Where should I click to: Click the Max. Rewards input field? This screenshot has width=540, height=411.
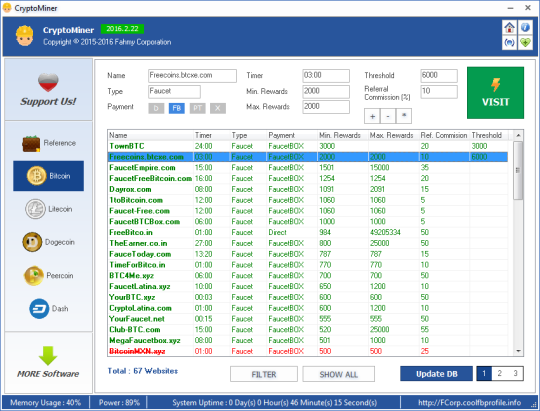click(326, 107)
